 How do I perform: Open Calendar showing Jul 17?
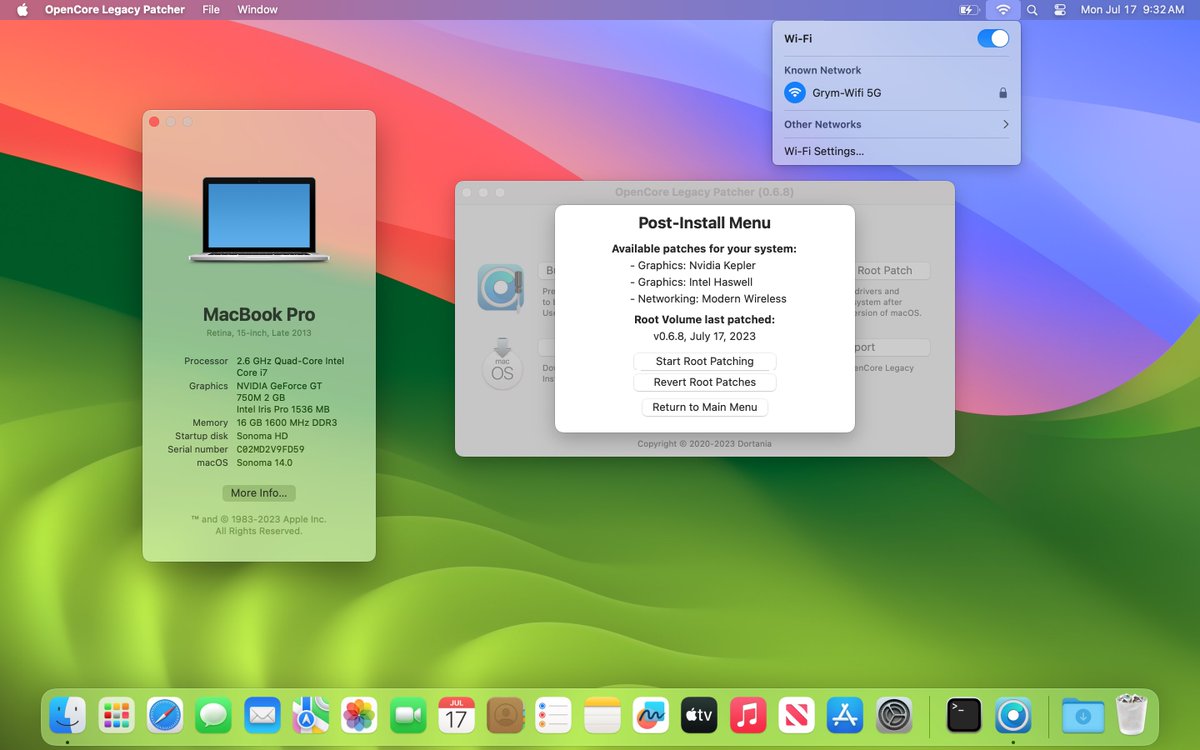[456, 715]
